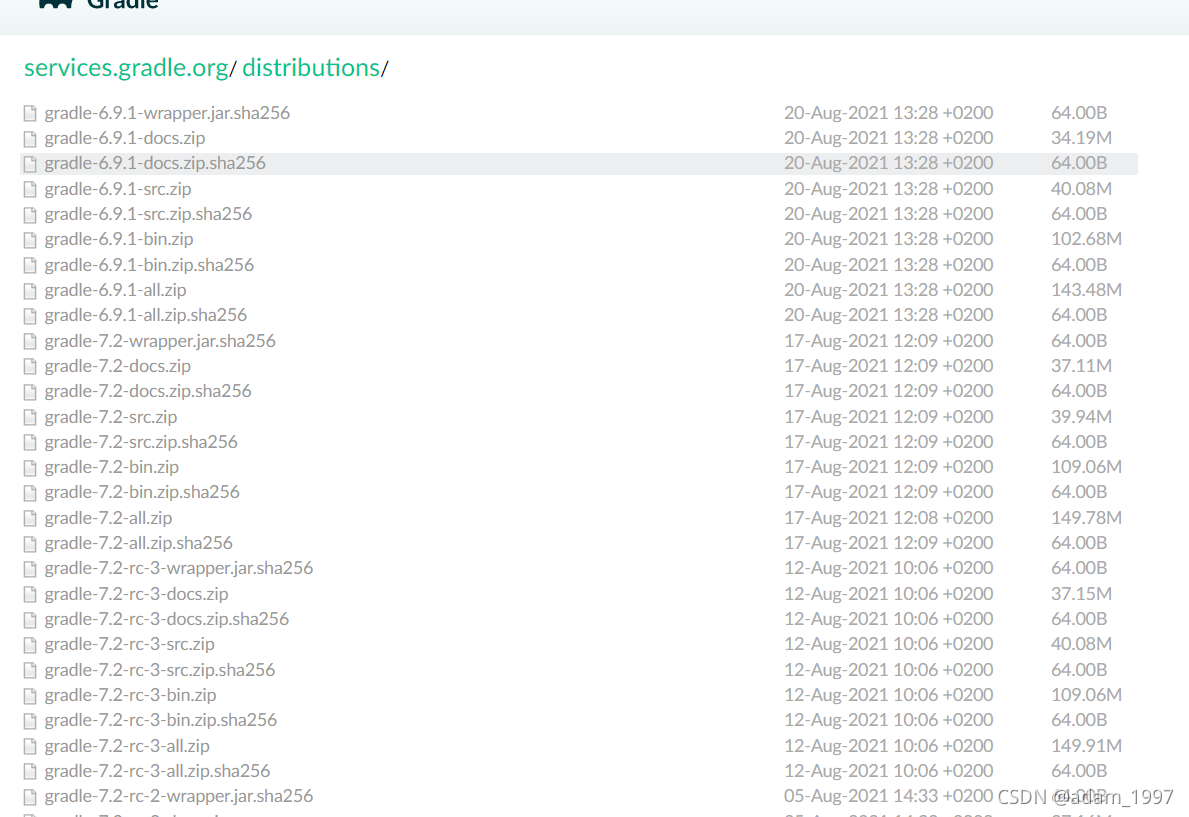Click file icon beside gradle-7.2-bin.zip.sha256
Image resolution: width=1189 pixels, height=817 pixels.
pyautogui.click(x=30, y=493)
